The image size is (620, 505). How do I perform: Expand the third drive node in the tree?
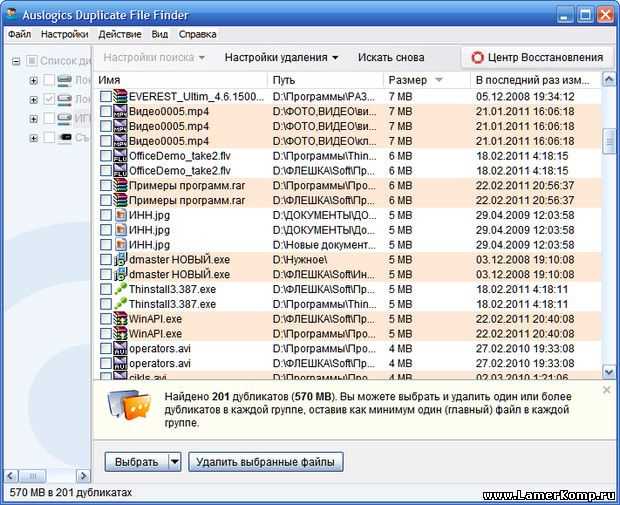coord(34,119)
